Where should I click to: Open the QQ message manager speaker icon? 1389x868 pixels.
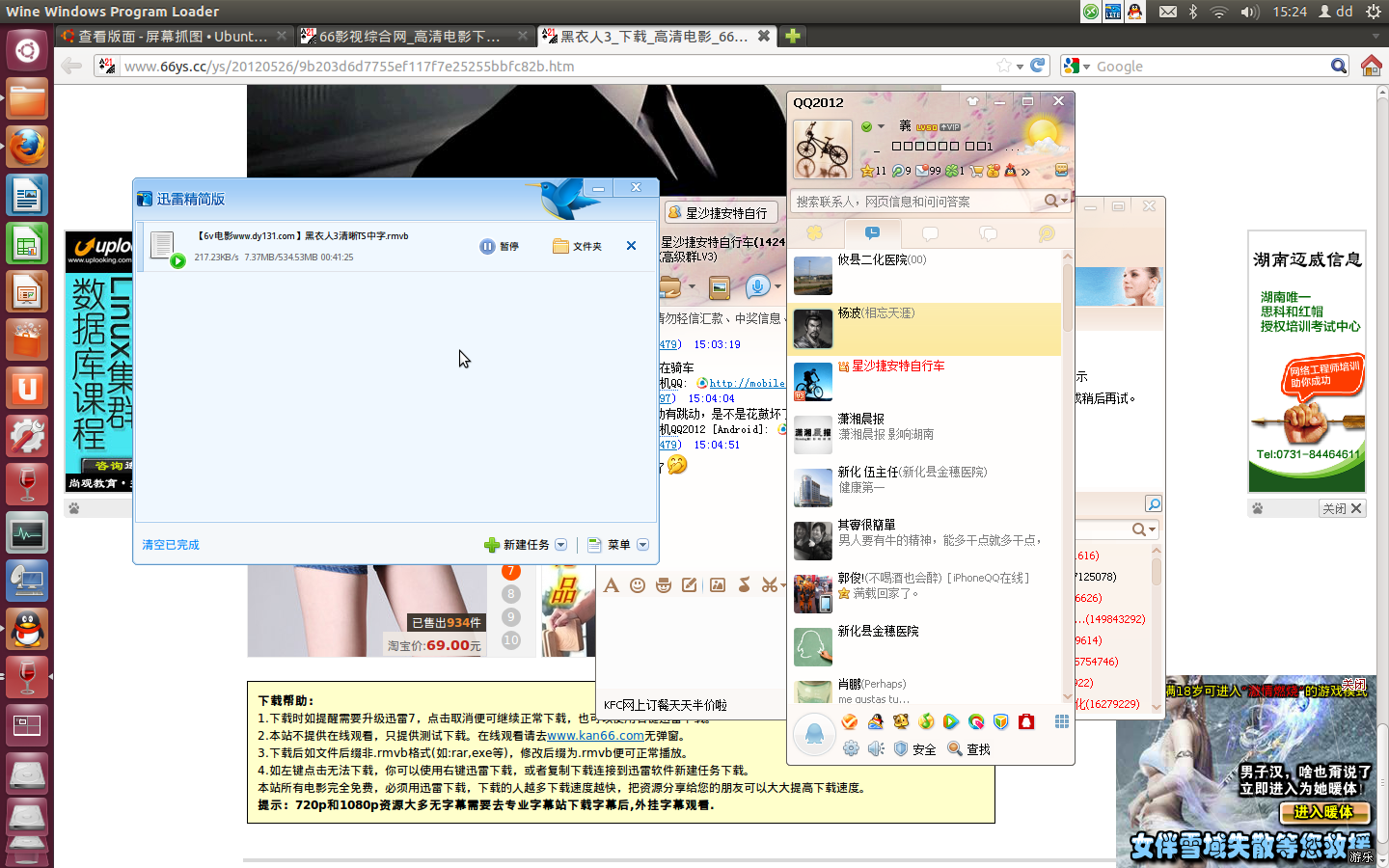(876, 748)
